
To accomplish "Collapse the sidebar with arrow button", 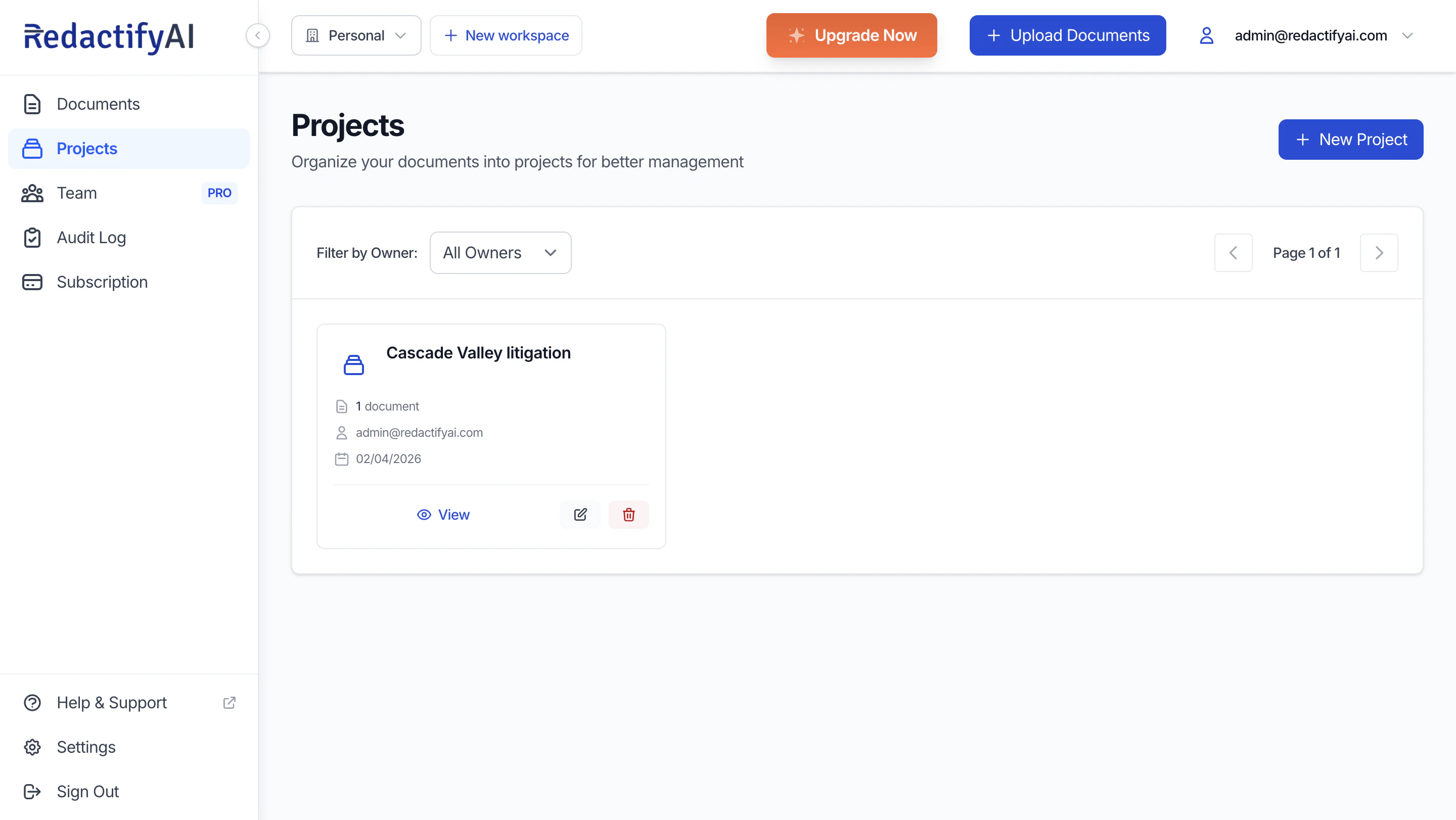I will (x=258, y=35).
